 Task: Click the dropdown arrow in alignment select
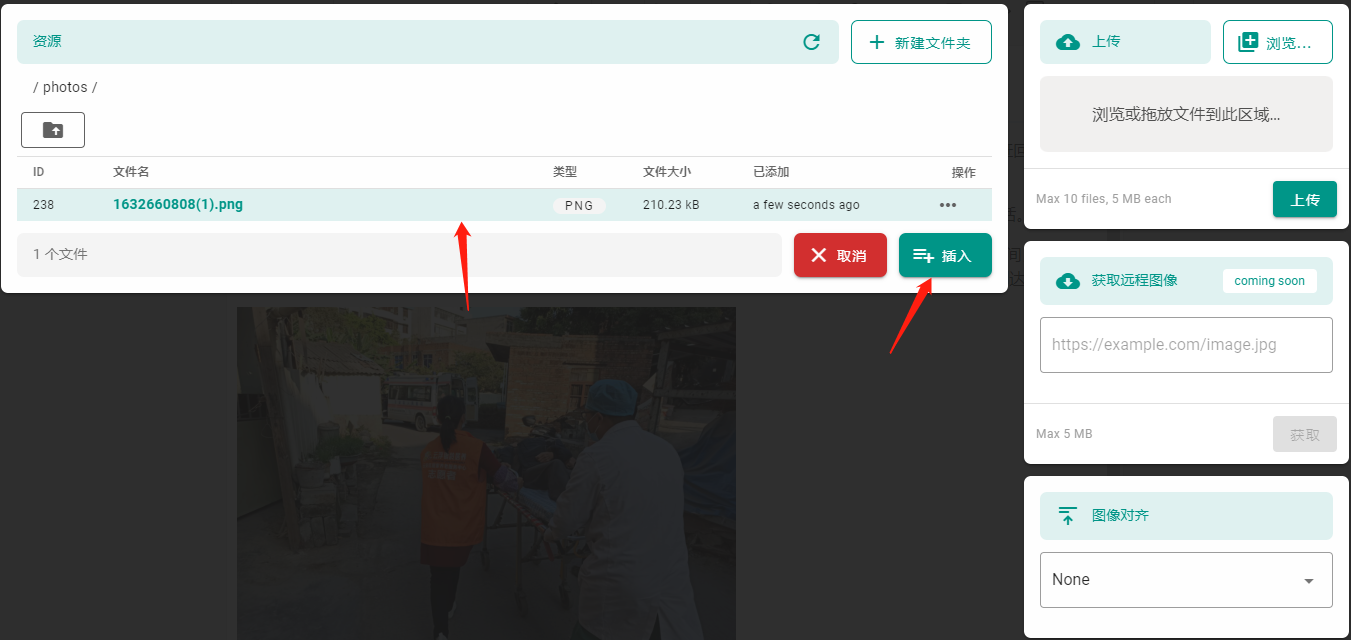click(x=1308, y=581)
